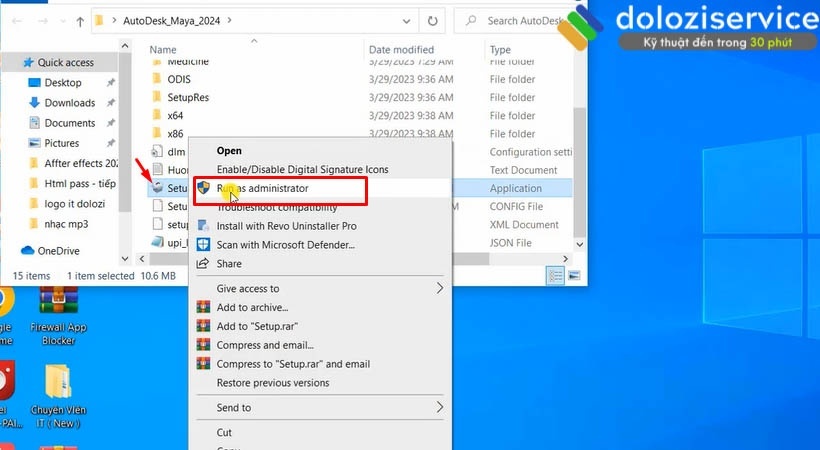Click file list scroll down arrow
The width and height of the screenshot is (820, 450).
tap(579, 244)
